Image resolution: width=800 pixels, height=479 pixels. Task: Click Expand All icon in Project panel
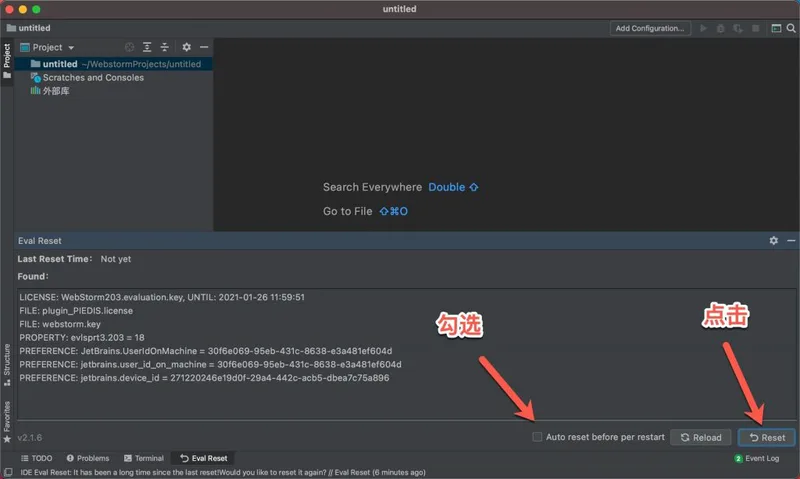pyautogui.click(x=147, y=47)
